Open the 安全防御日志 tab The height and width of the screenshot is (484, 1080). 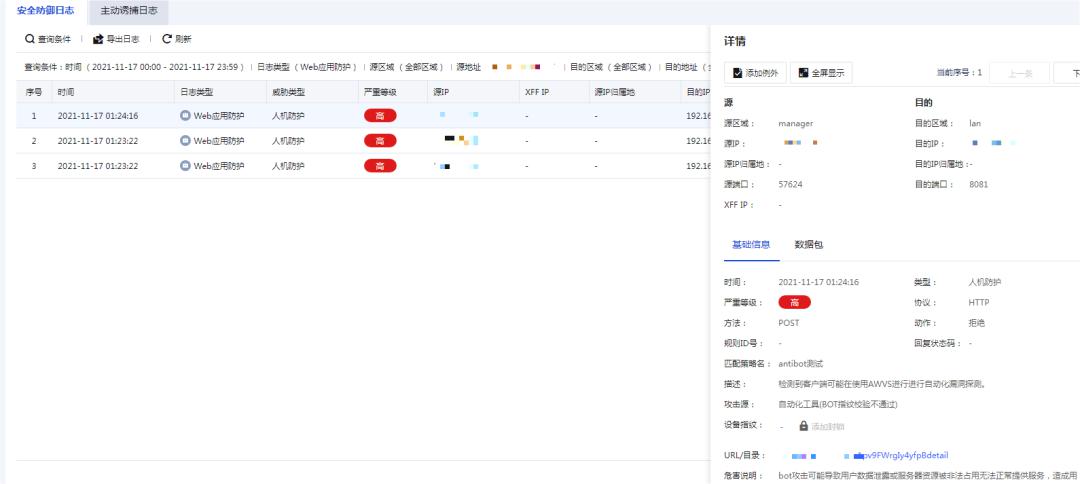(45, 9)
